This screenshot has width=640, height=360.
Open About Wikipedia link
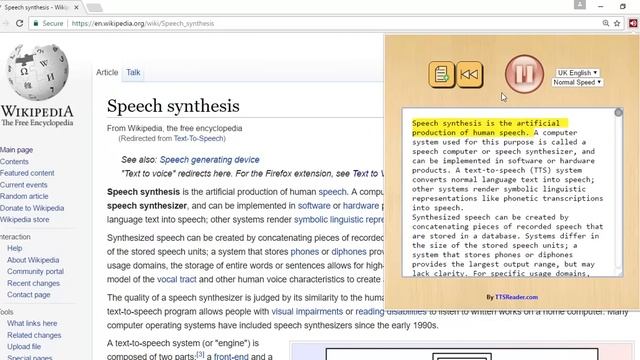(33, 260)
